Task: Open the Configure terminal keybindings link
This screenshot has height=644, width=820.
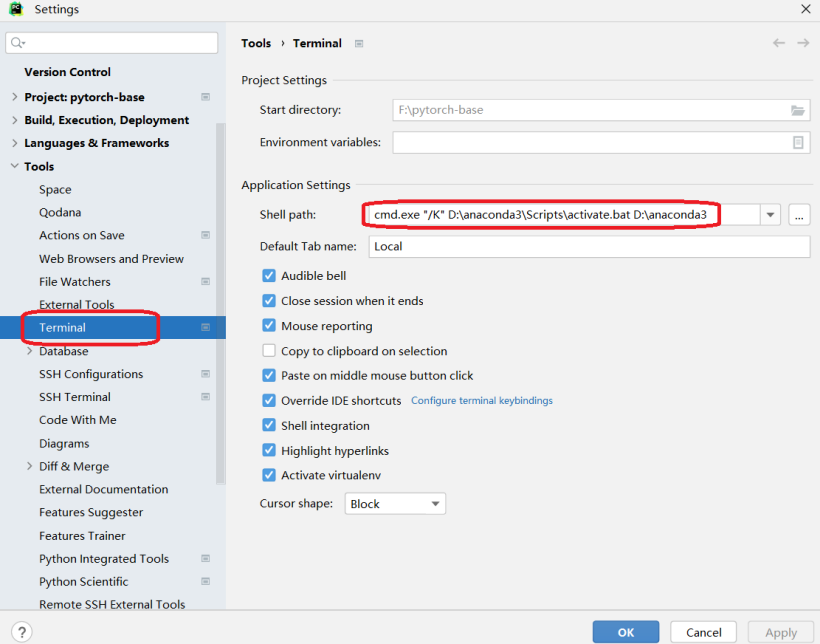Action: pyautogui.click(x=482, y=401)
